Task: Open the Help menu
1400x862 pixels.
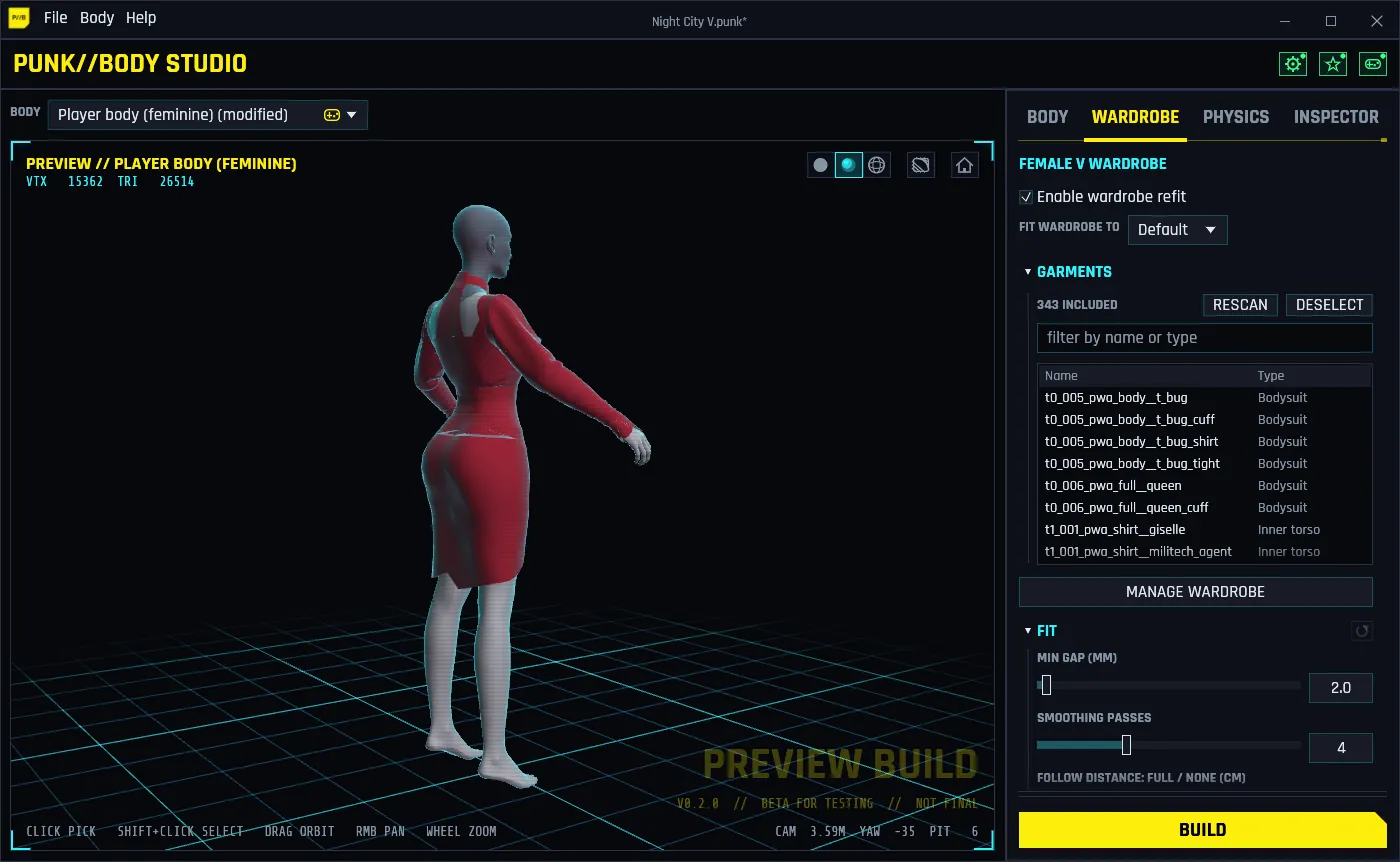Action: (x=141, y=18)
